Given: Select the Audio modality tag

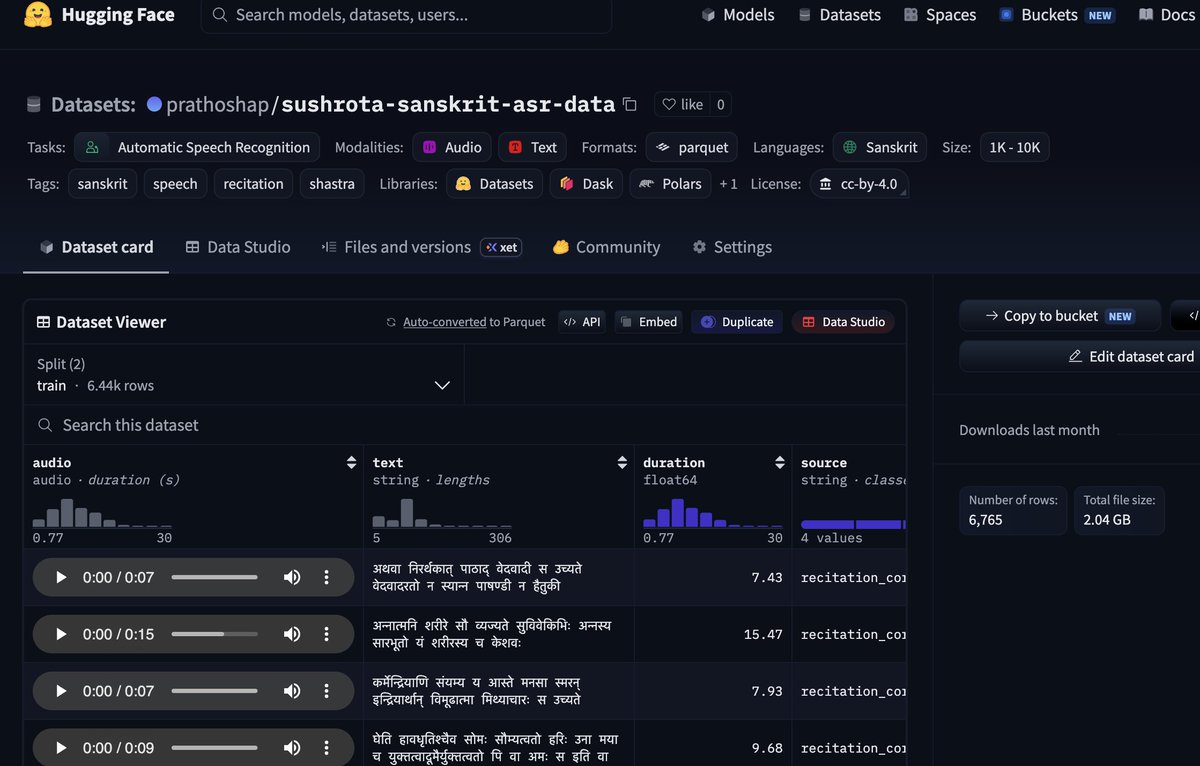Looking at the screenshot, I should click(451, 147).
